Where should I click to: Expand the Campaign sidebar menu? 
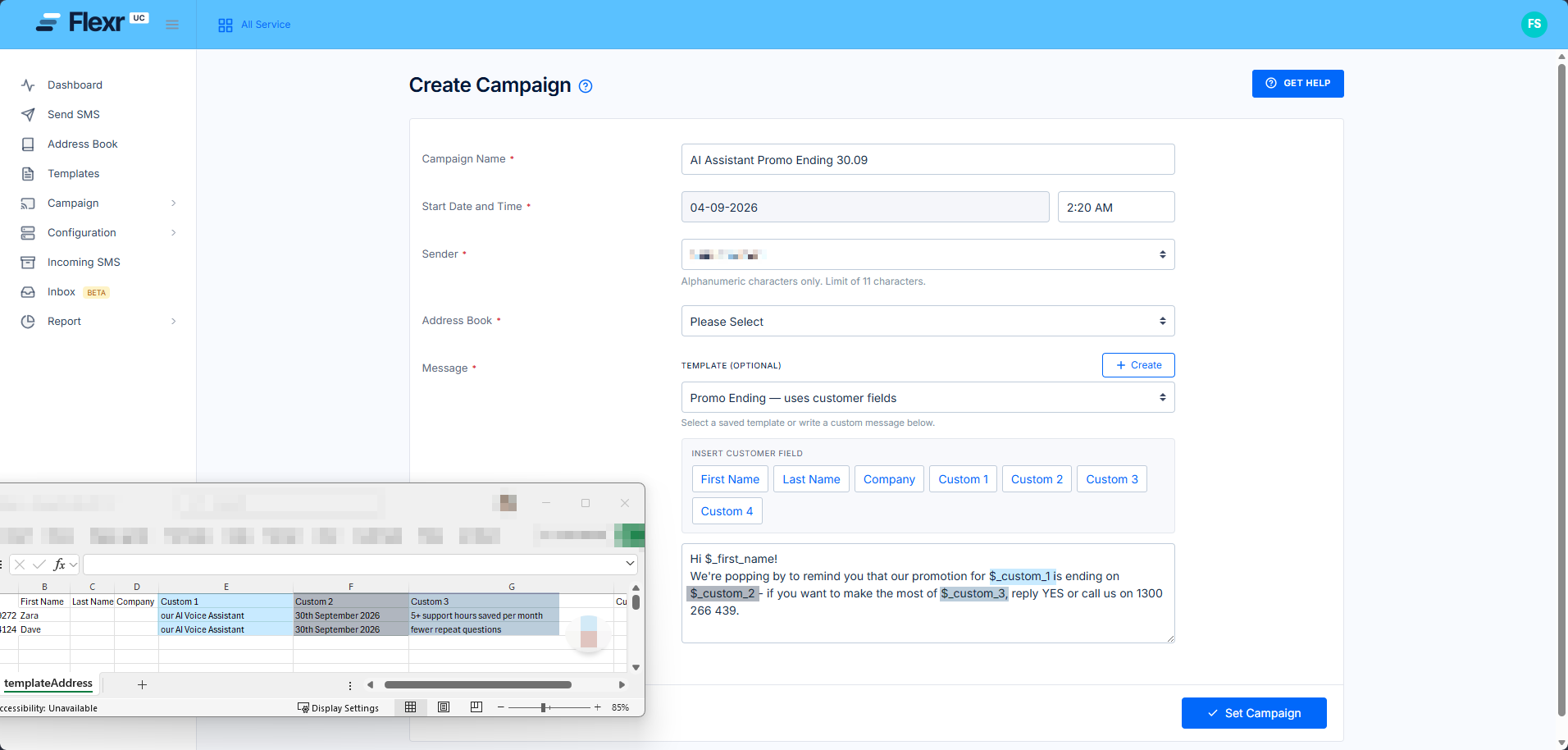(98, 203)
